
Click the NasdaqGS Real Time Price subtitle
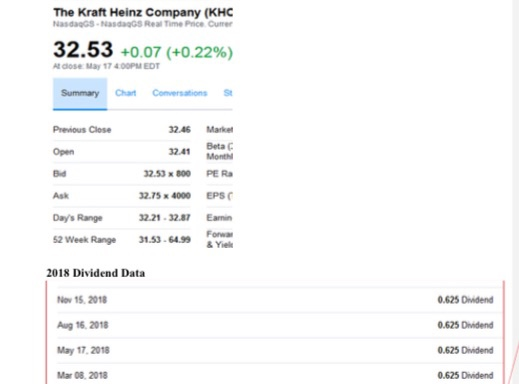(x=143, y=24)
